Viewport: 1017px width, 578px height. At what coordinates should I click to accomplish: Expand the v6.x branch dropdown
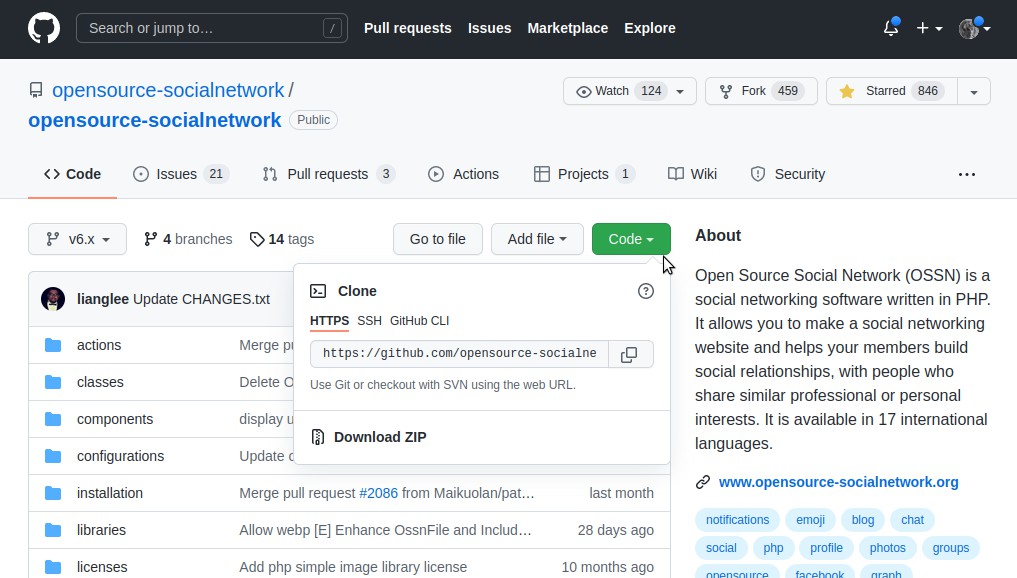(78, 239)
